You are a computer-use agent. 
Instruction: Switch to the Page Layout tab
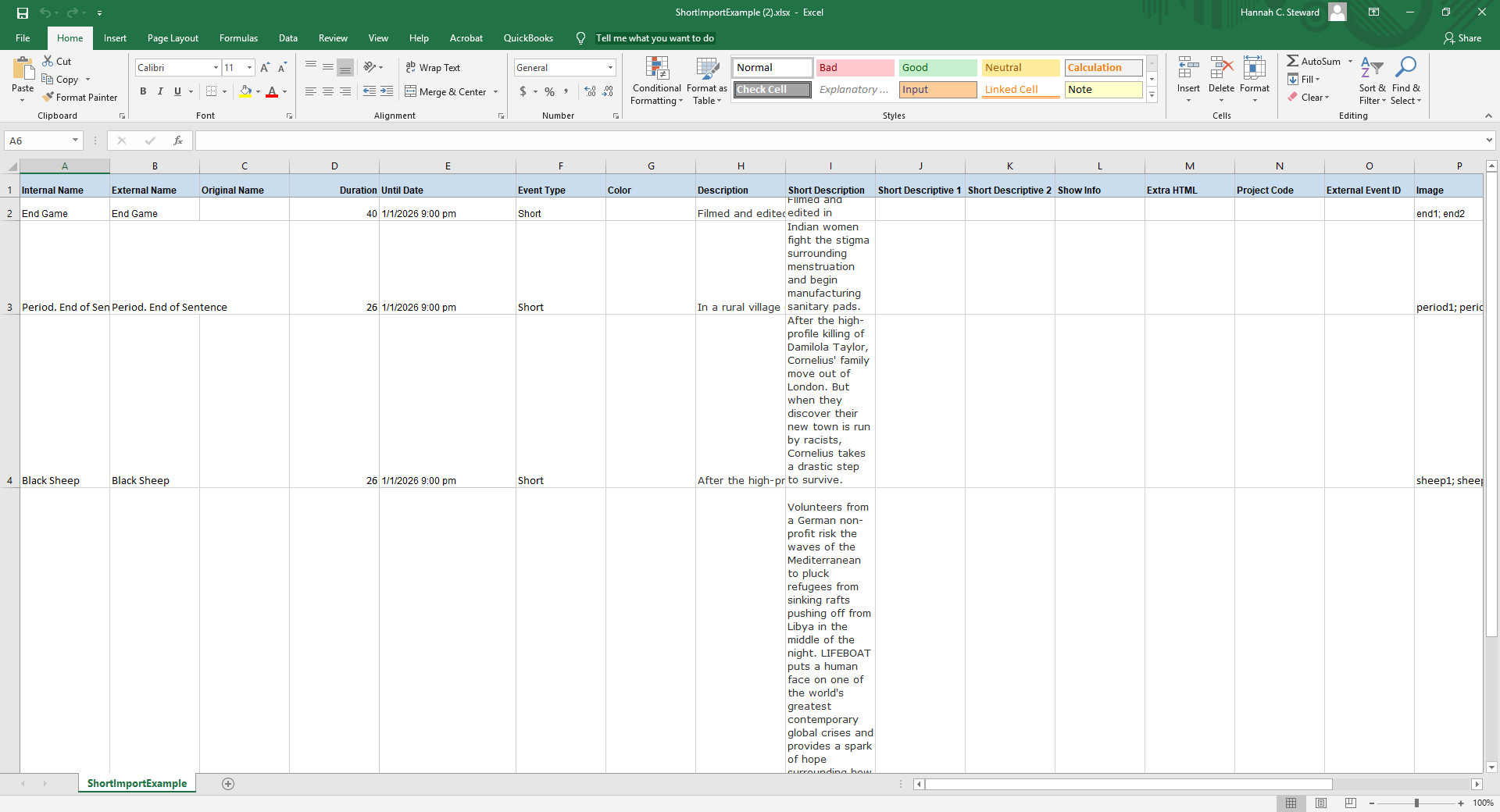(173, 38)
